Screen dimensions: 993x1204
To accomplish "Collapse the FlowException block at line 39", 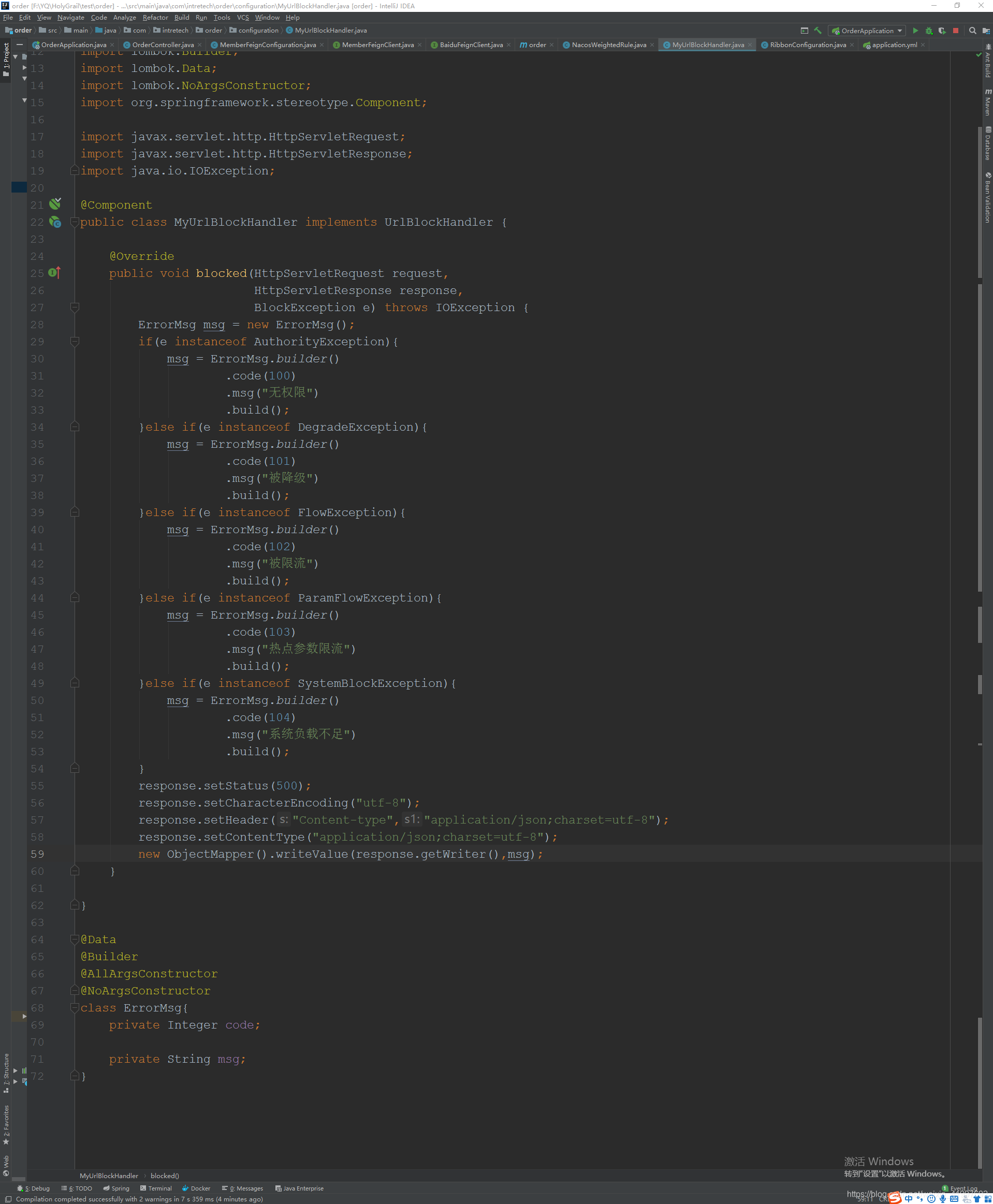I will [x=75, y=512].
